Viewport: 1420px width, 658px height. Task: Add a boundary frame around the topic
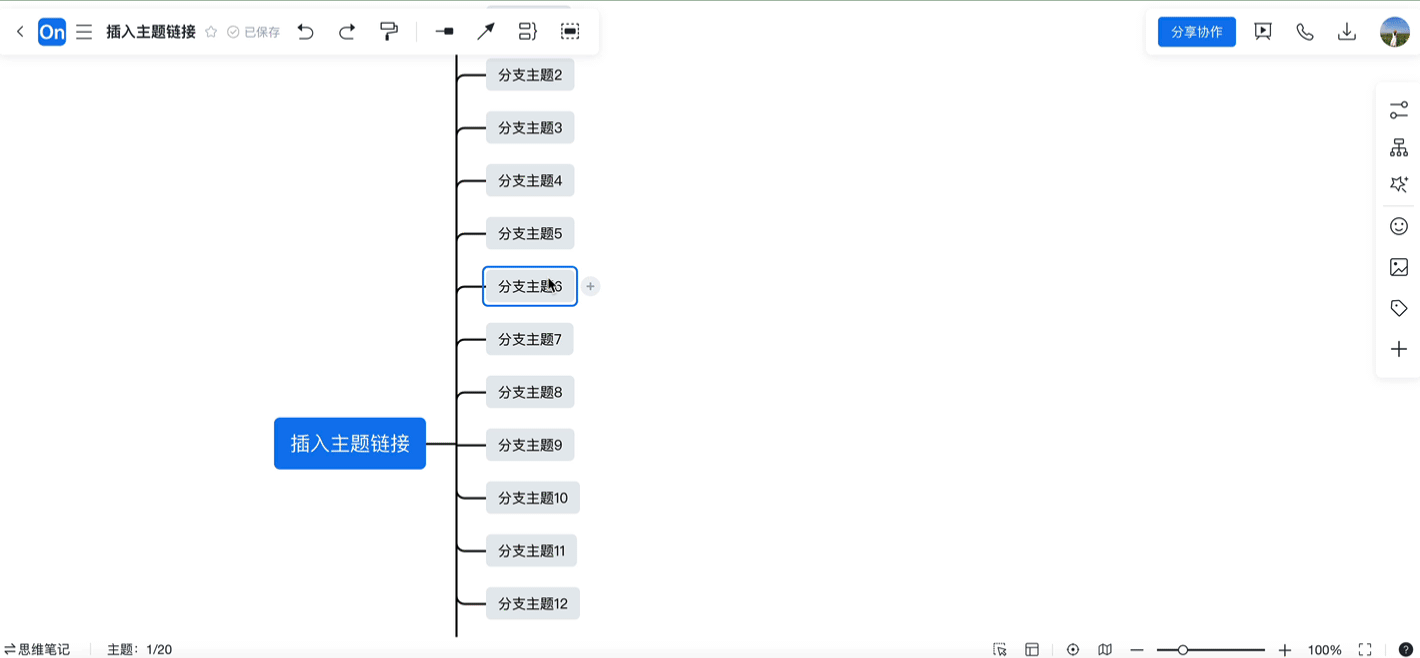click(570, 32)
